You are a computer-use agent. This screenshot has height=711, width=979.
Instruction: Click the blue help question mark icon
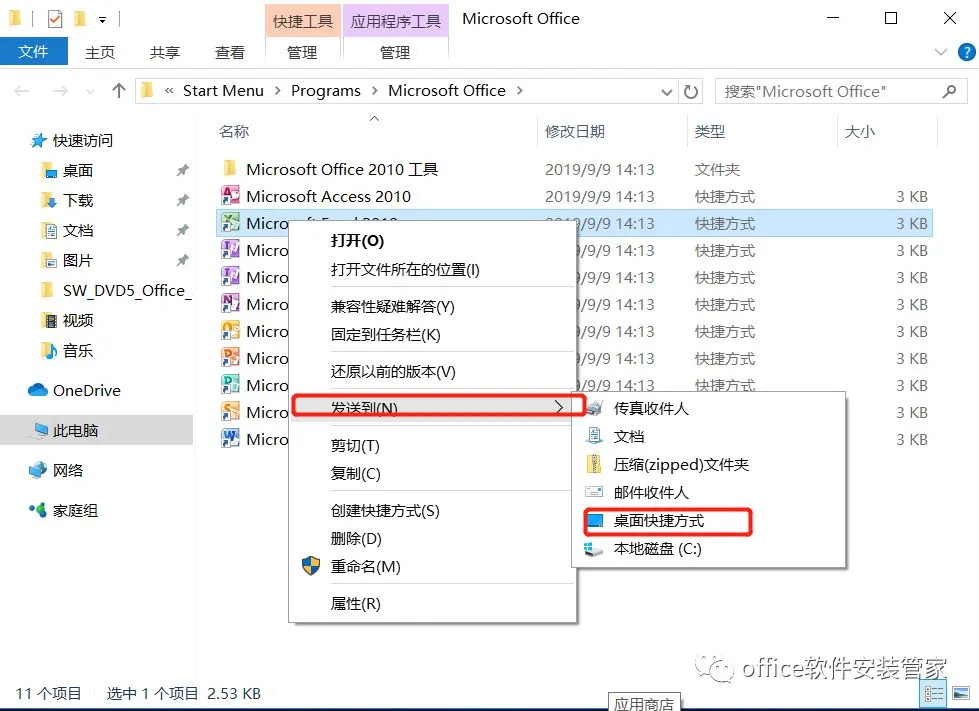967,52
